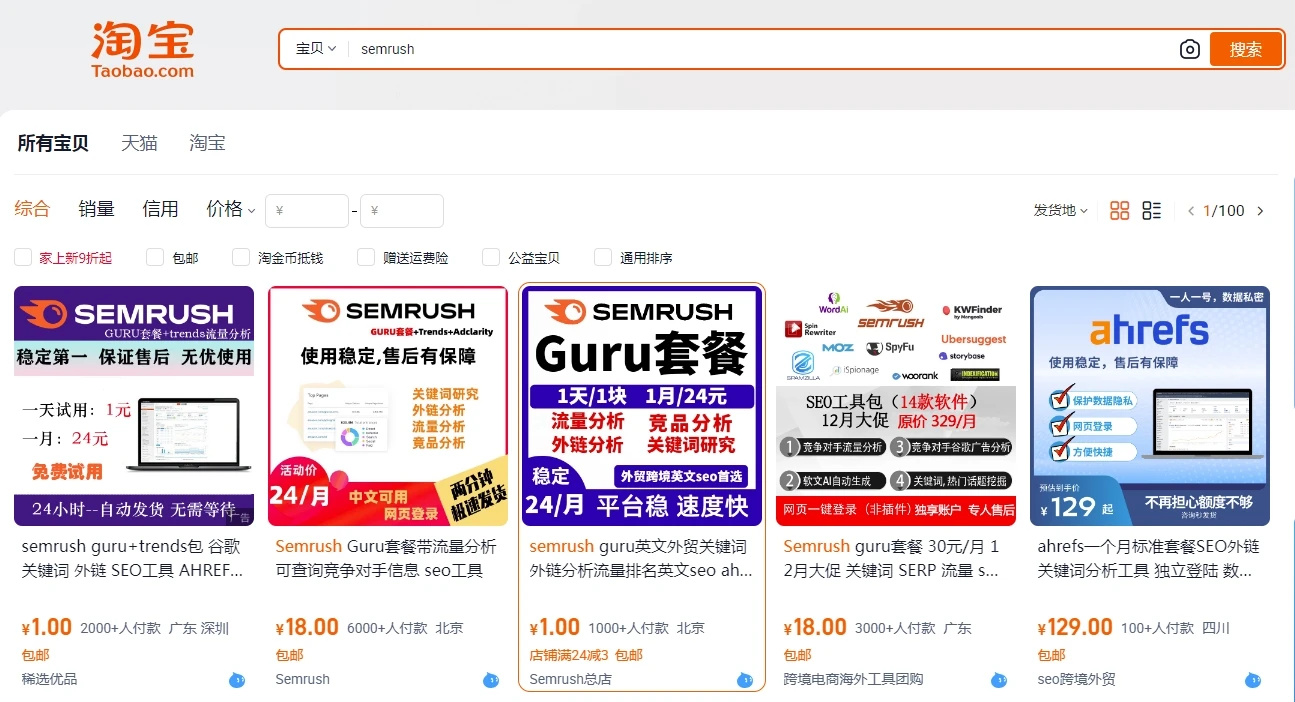
Task: Tick the 通用排序 checkbox
Action: [603, 257]
